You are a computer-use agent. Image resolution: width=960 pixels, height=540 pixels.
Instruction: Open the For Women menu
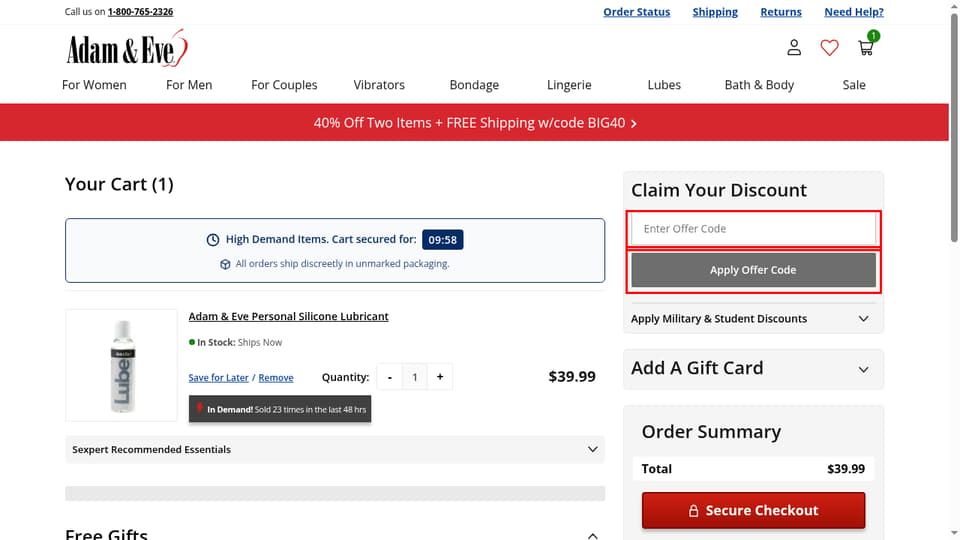point(94,85)
